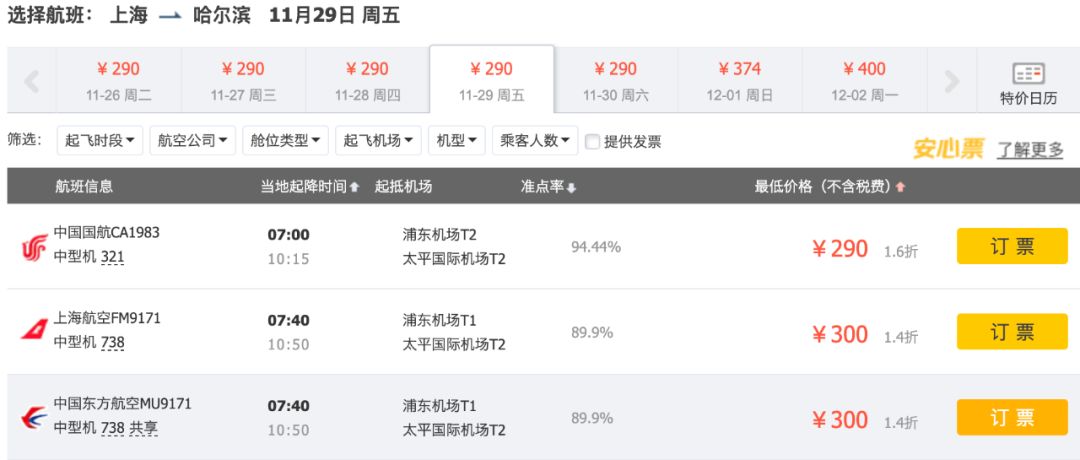Open the 乘客人数 dropdown
Screen dimensions: 1080x460
(535, 140)
